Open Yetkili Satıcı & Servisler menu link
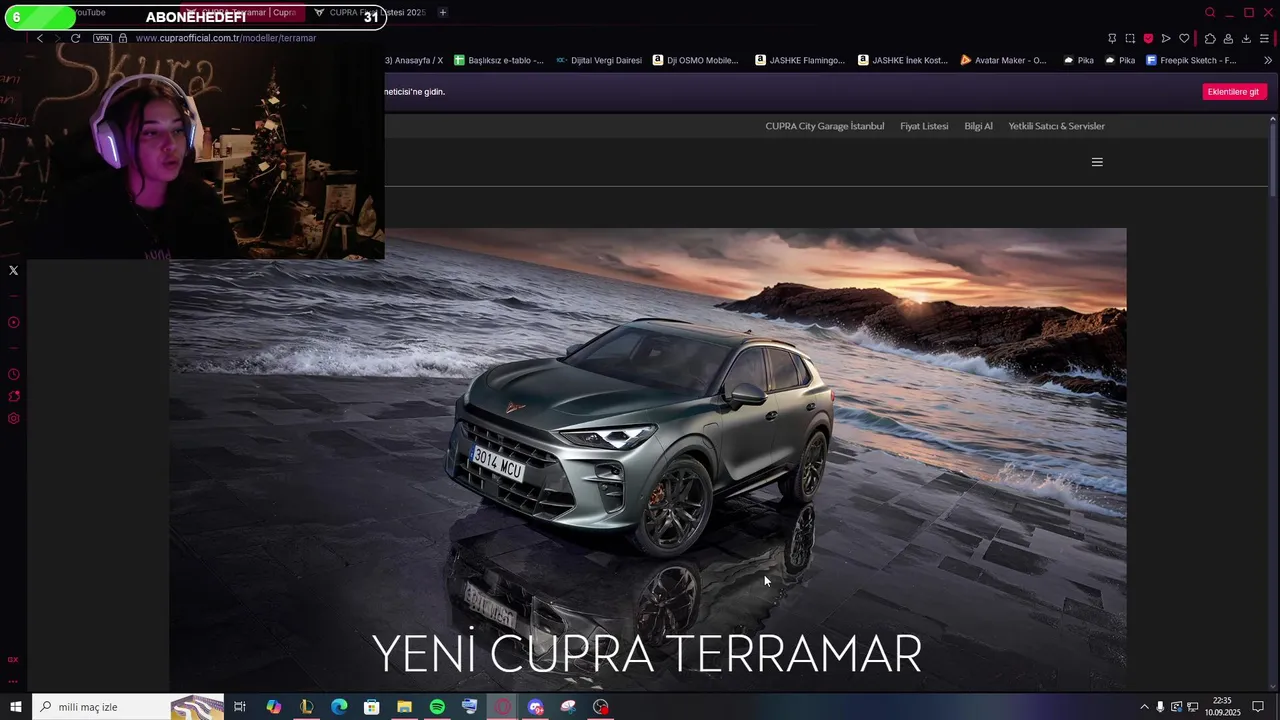The image size is (1280, 720). [x=1056, y=126]
